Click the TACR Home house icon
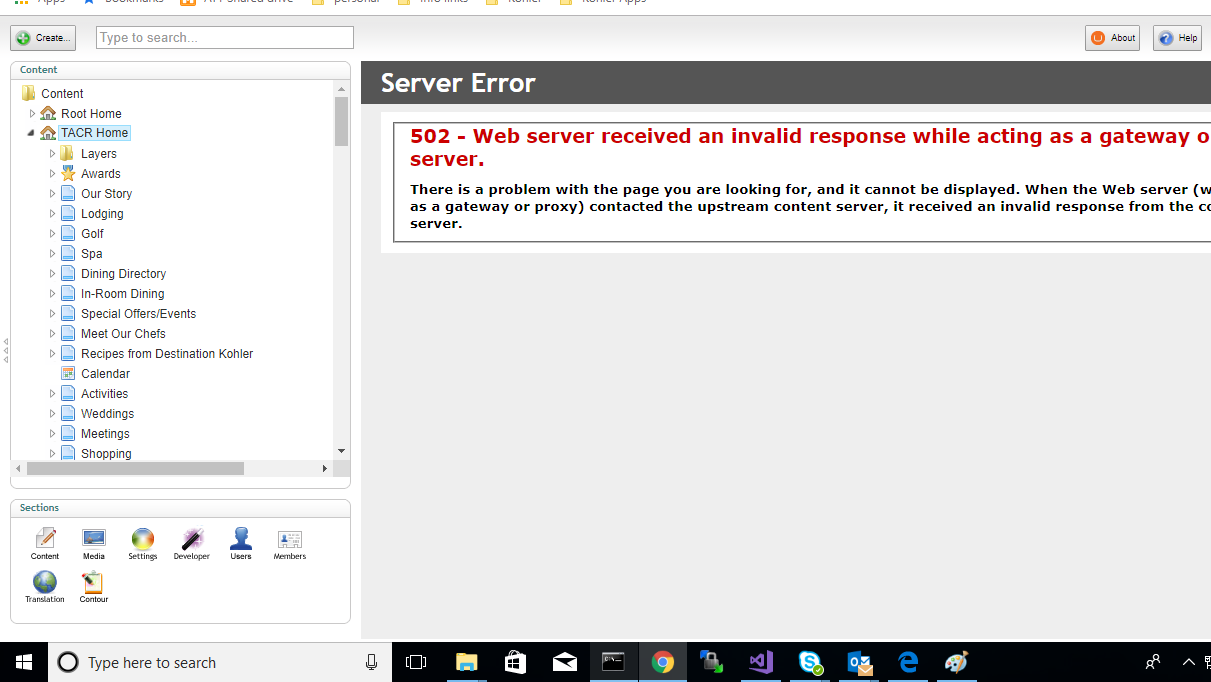The height and width of the screenshot is (682, 1211). (48, 133)
